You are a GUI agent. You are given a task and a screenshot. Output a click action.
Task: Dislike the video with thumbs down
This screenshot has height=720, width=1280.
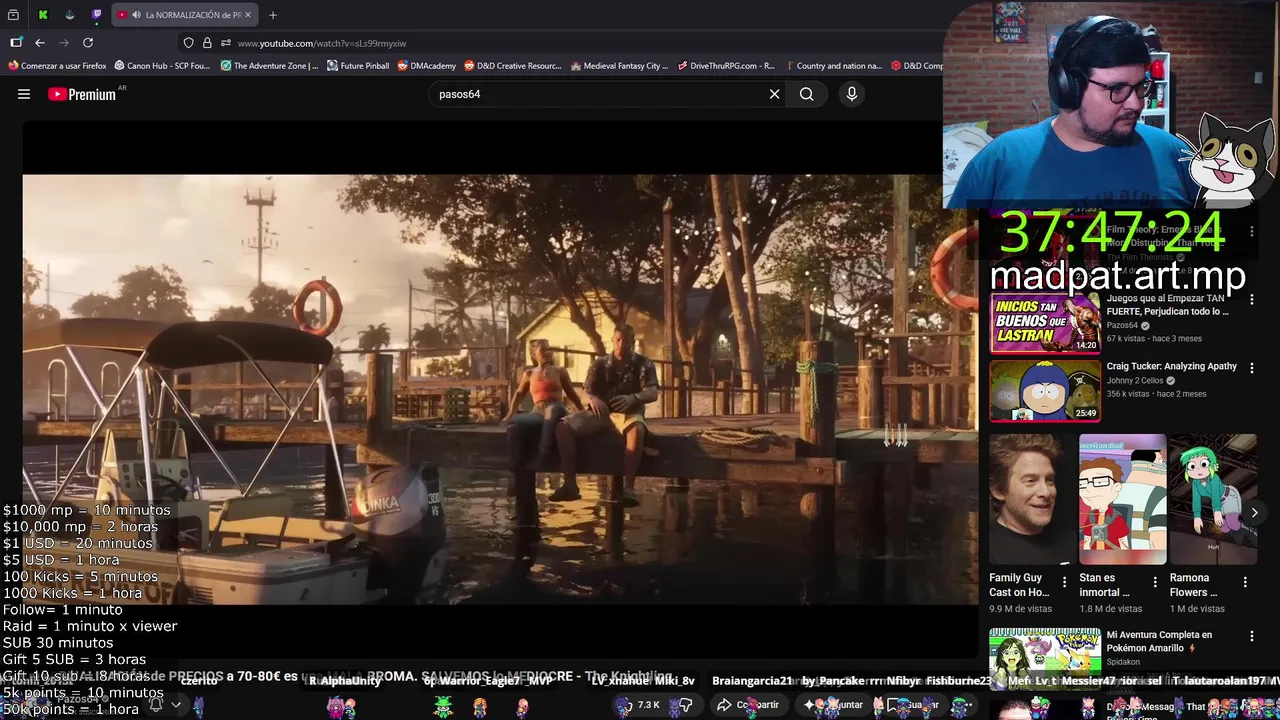[x=686, y=705]
